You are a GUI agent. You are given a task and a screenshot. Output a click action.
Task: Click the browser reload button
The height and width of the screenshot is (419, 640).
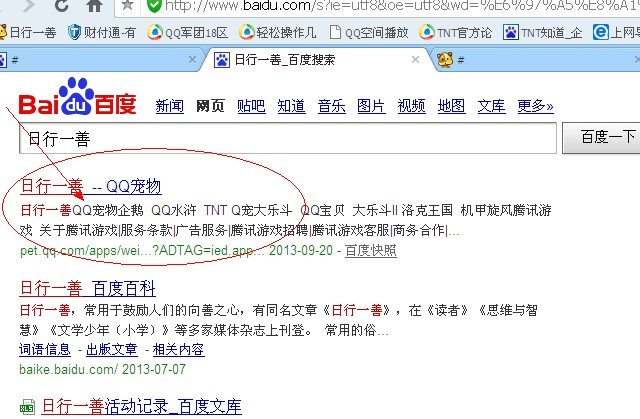[62, 6]
